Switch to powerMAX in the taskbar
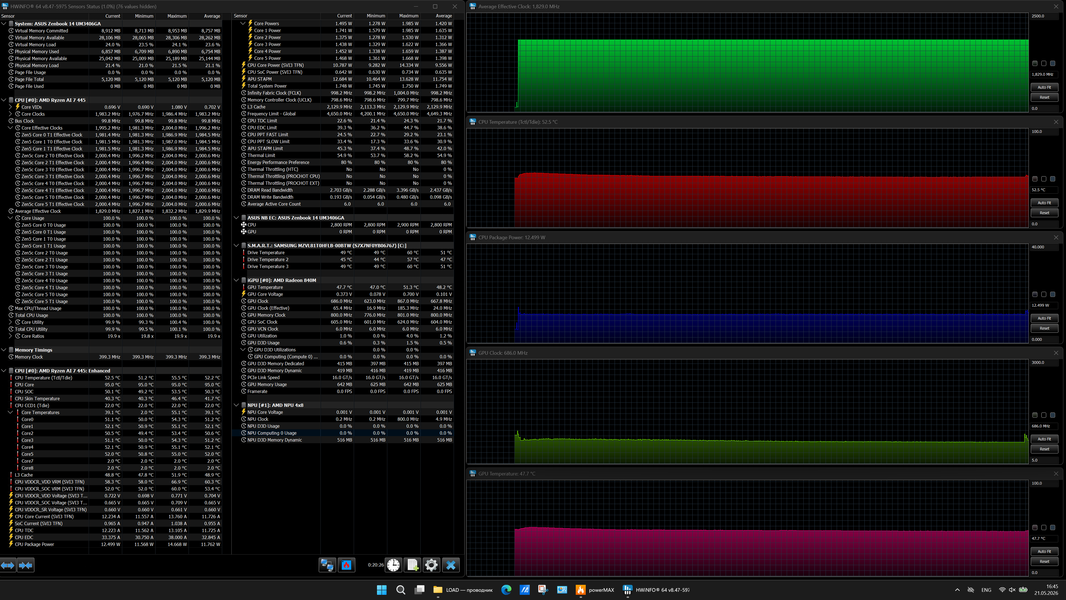The image size is (1066, 600). coord(595,590)
